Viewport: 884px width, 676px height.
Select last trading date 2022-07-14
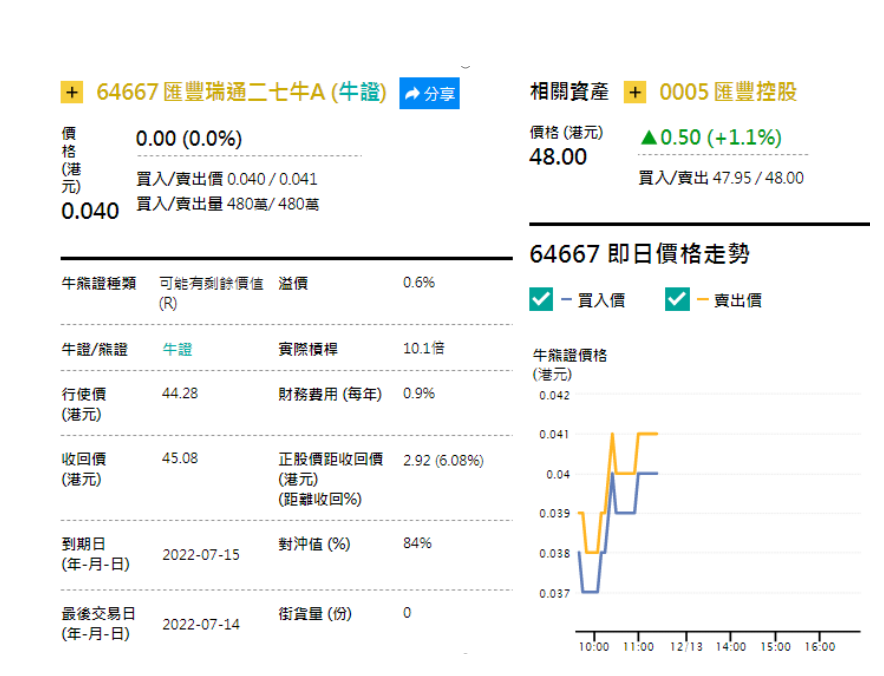pos(201,625)
